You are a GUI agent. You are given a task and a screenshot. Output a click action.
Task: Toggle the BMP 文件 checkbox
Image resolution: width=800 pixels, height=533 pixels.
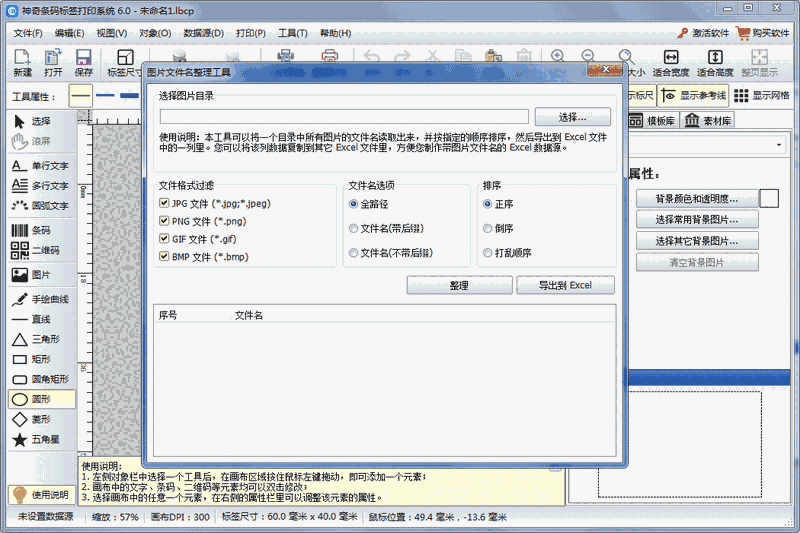(x=164, y=256)
